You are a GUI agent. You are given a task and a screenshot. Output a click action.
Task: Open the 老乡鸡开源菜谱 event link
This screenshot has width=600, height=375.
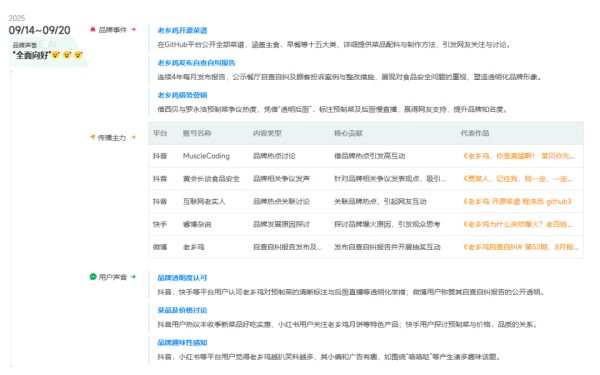click(182, 30)
